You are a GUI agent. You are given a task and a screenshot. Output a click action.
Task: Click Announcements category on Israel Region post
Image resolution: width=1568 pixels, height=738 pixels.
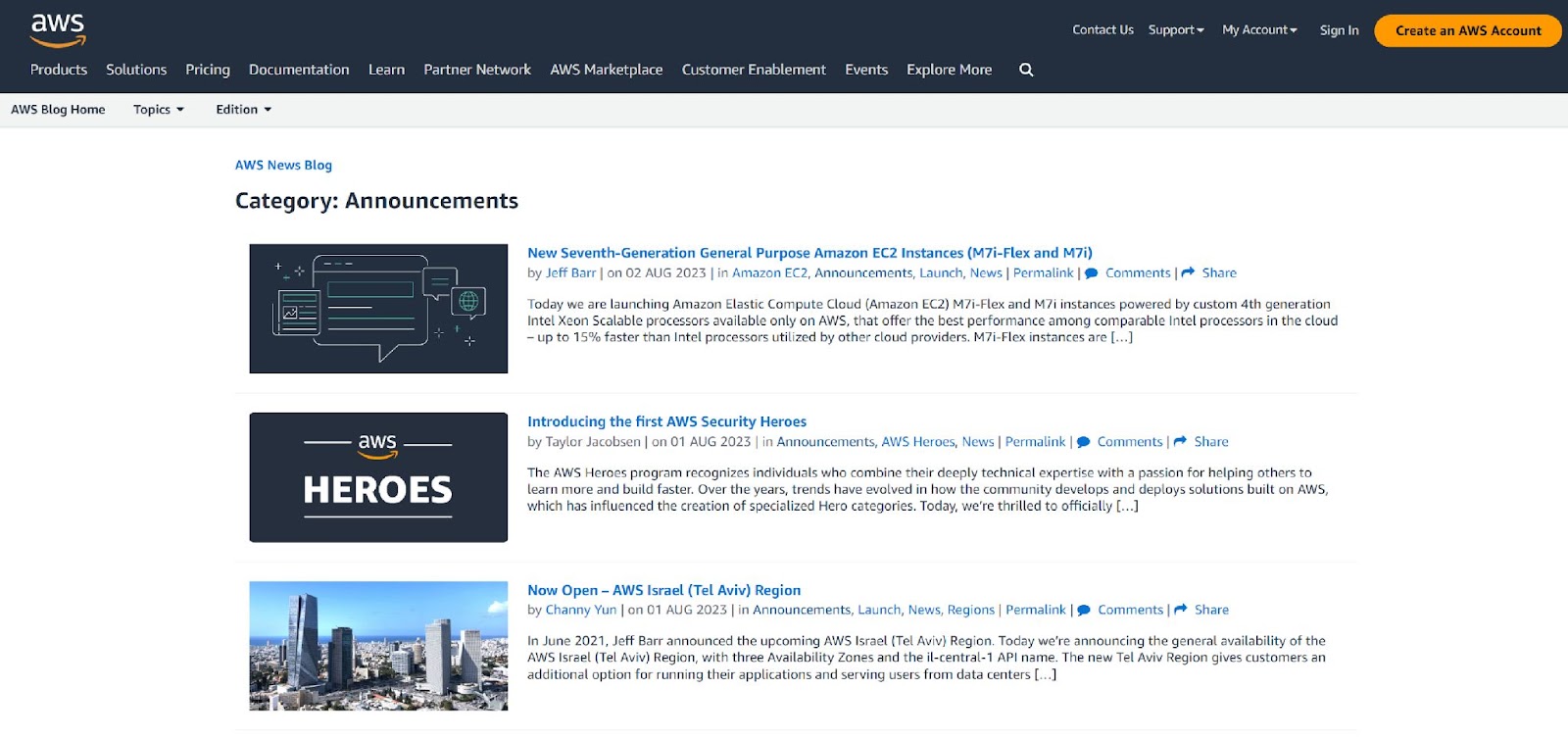(x=802, y=610)
